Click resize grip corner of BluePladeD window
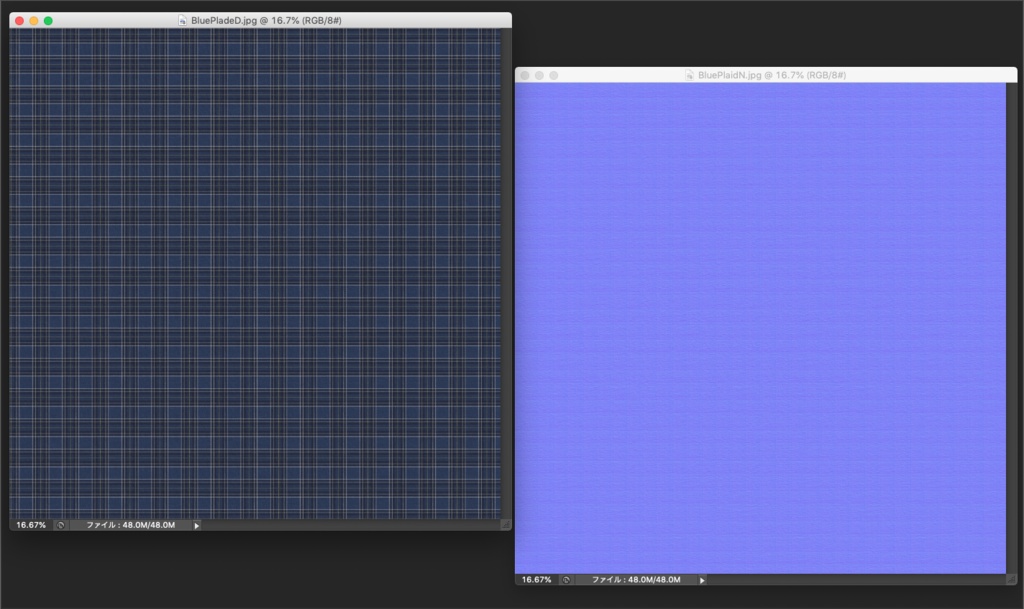Viewport: 1024px width, 609px height. 506,525
